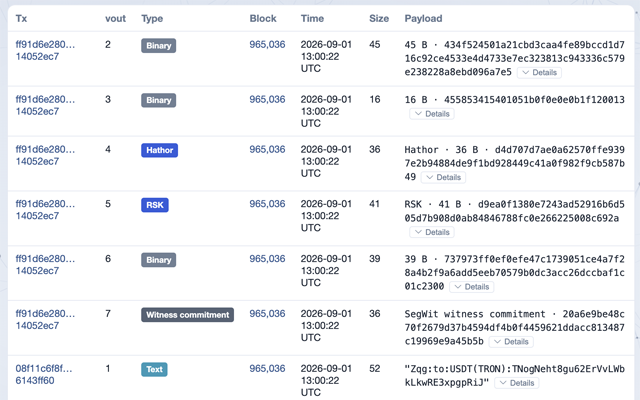
Task: Click the vout column header
Action: [116, 19]
